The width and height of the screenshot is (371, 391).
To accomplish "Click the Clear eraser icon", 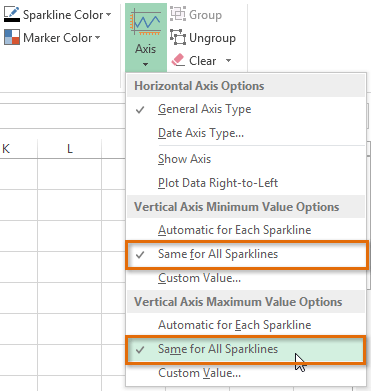I will (178, 60).
